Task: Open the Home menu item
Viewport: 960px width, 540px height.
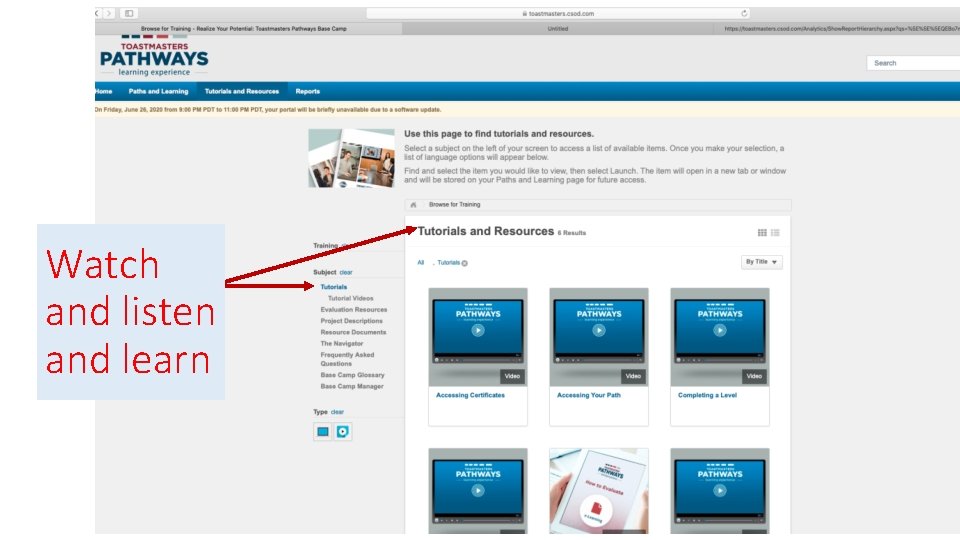Action: point(103,91)
